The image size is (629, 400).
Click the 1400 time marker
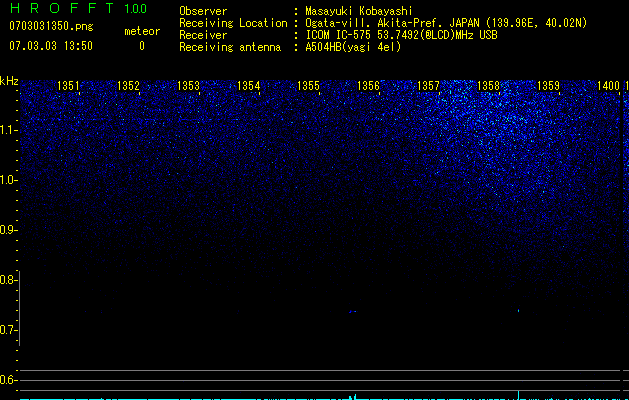click(609, 86)
